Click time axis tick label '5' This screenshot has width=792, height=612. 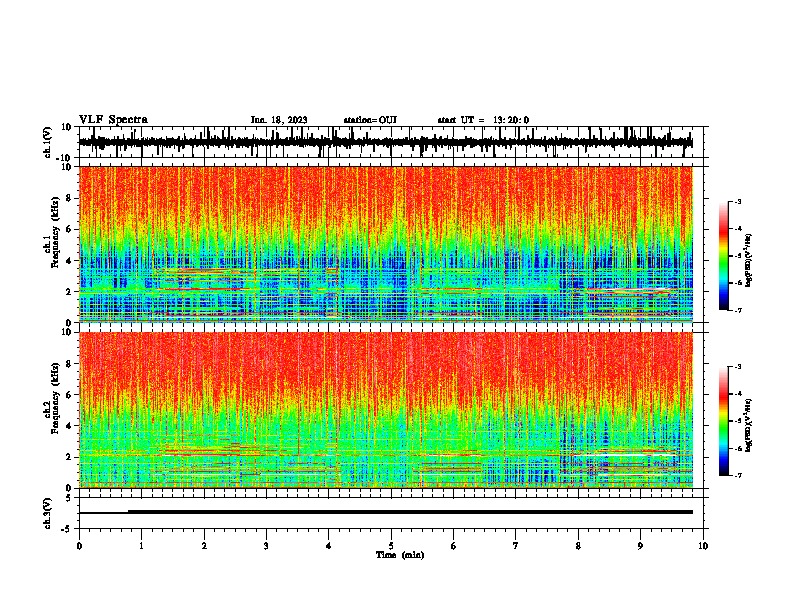click(391, 546)
